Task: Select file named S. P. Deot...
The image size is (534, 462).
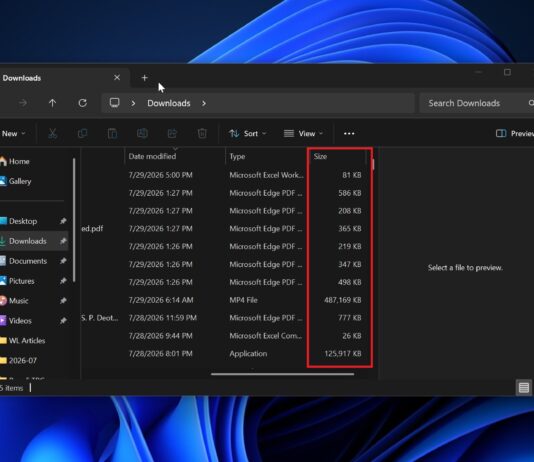Action: click(227, 318)
